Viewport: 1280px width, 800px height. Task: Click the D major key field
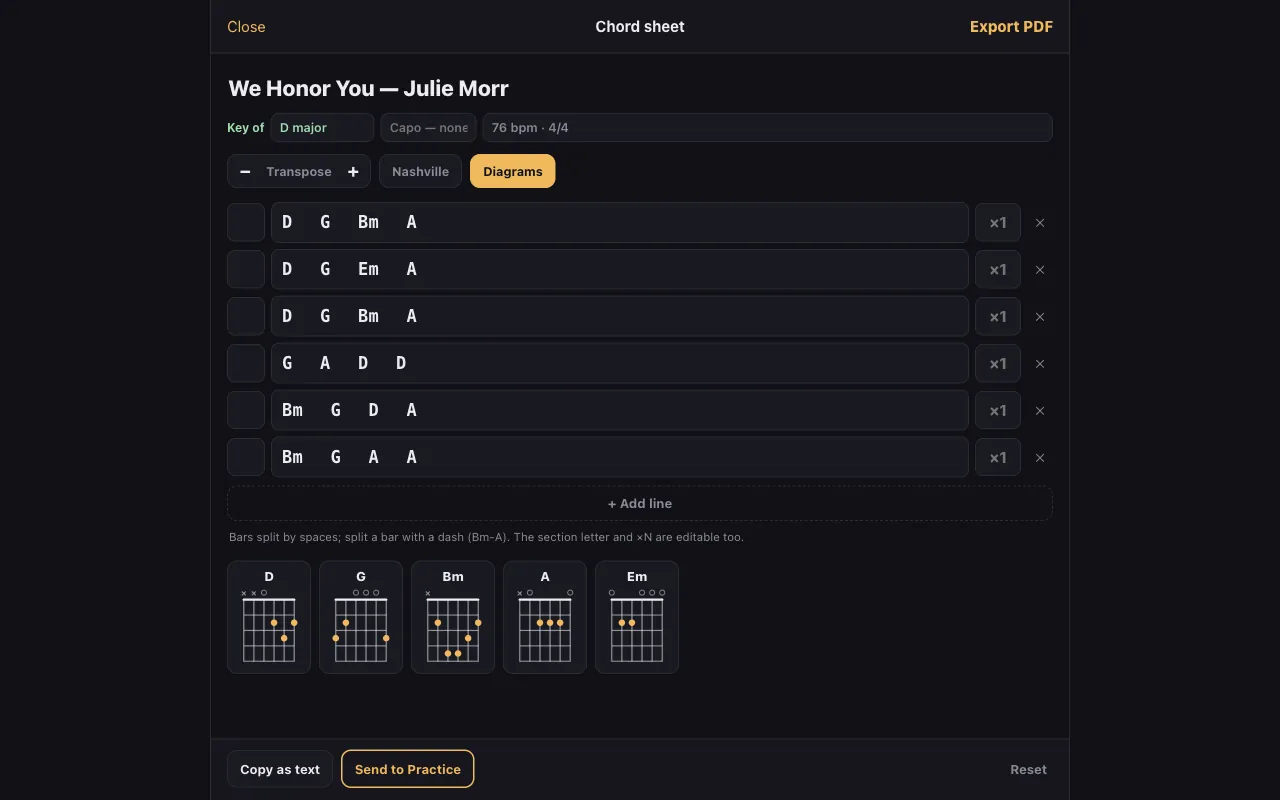(322, 128)
